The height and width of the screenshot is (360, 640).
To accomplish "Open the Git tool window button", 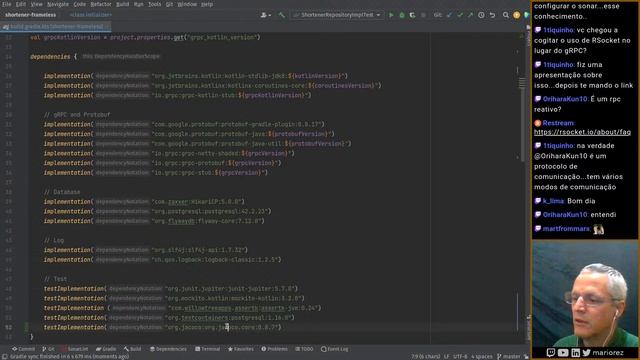I will coord(48,349).
